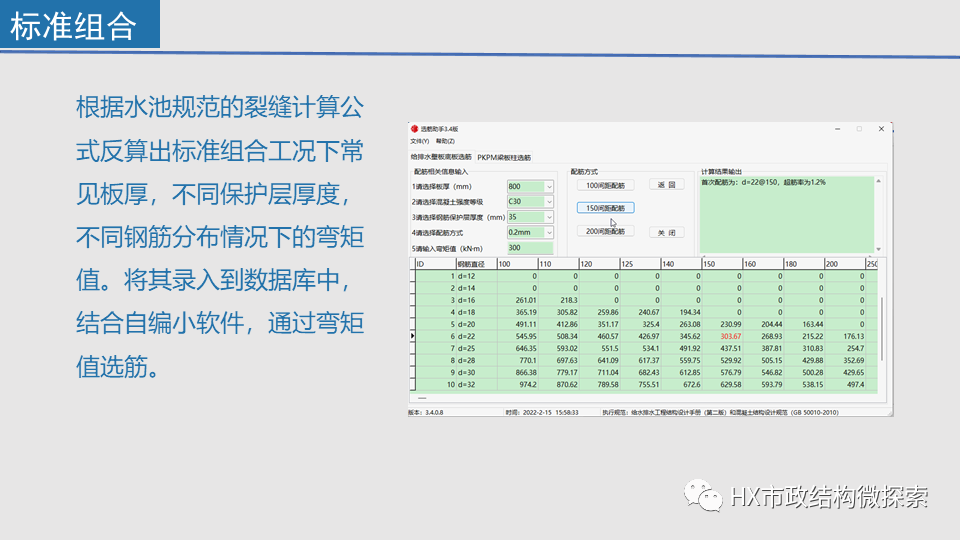Viewport: 960px width, 540px height.
Task: Click the version 3.4.0.8 status text
Action: (426, 413)
